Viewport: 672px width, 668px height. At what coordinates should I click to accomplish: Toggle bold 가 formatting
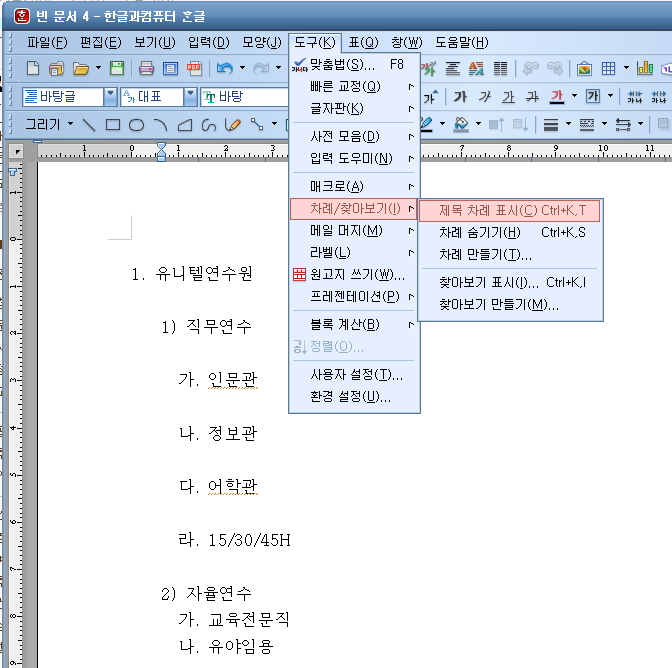click(460, 97)
